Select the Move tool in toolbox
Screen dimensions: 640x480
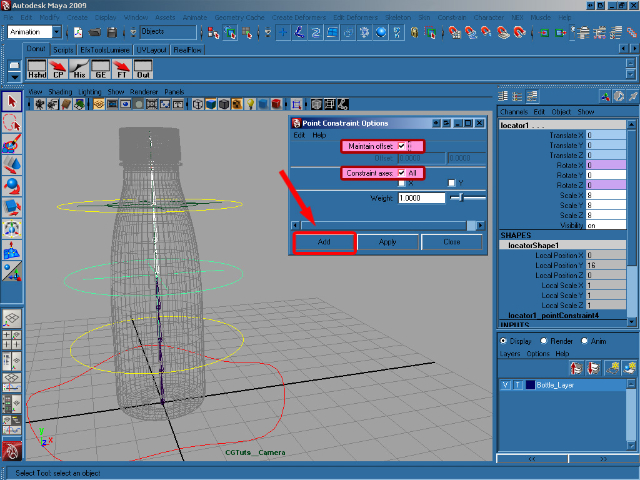12,165
